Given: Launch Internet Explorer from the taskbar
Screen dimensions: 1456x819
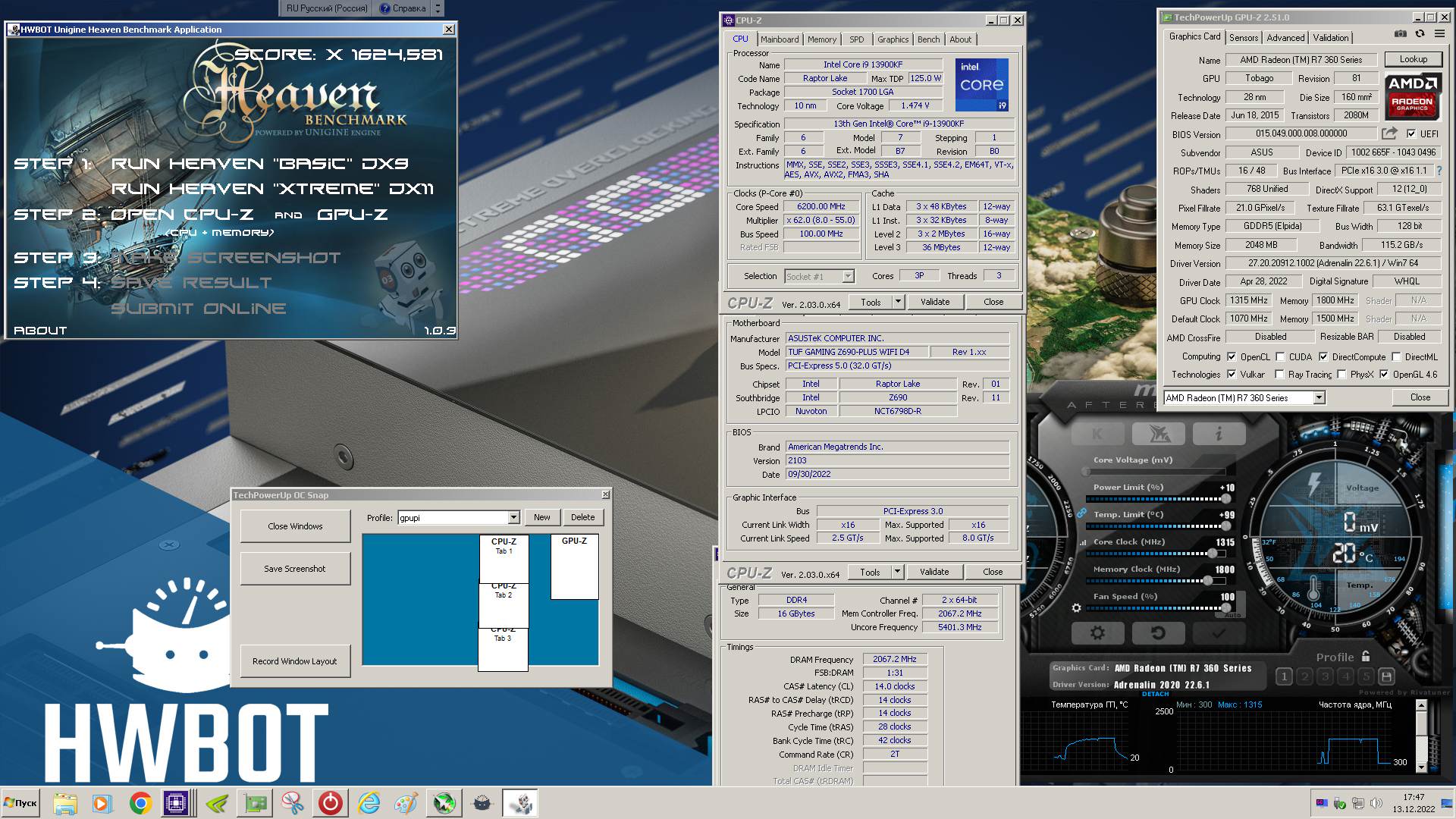Looking at the screenshot, I should click(x=369, y=803).
